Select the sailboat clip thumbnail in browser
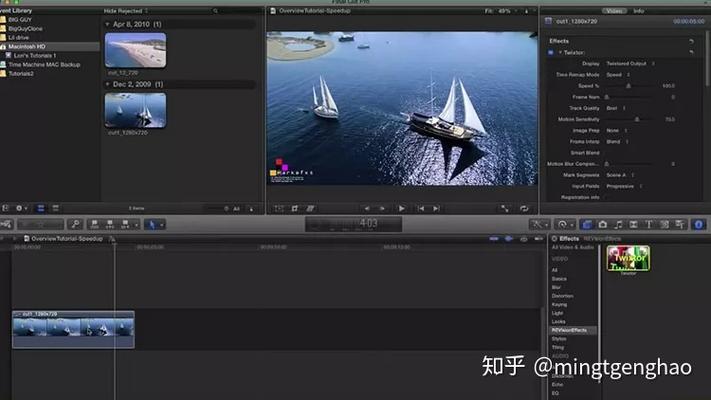The image size is (711, 400). 136,110
